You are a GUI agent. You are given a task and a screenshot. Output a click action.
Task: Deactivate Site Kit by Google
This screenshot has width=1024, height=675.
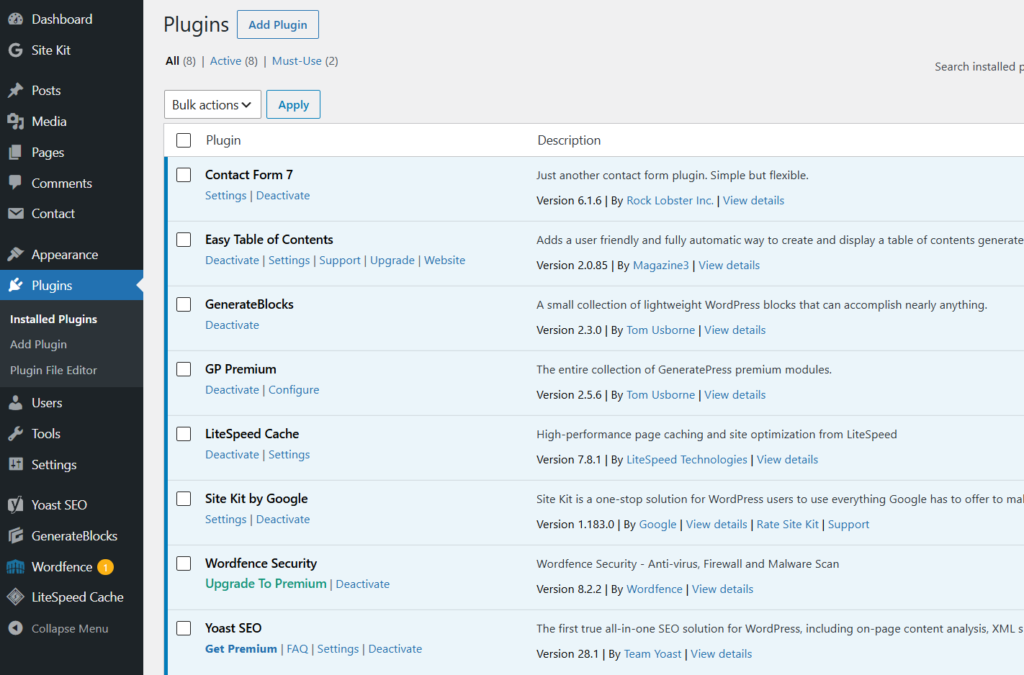point(283,519)
